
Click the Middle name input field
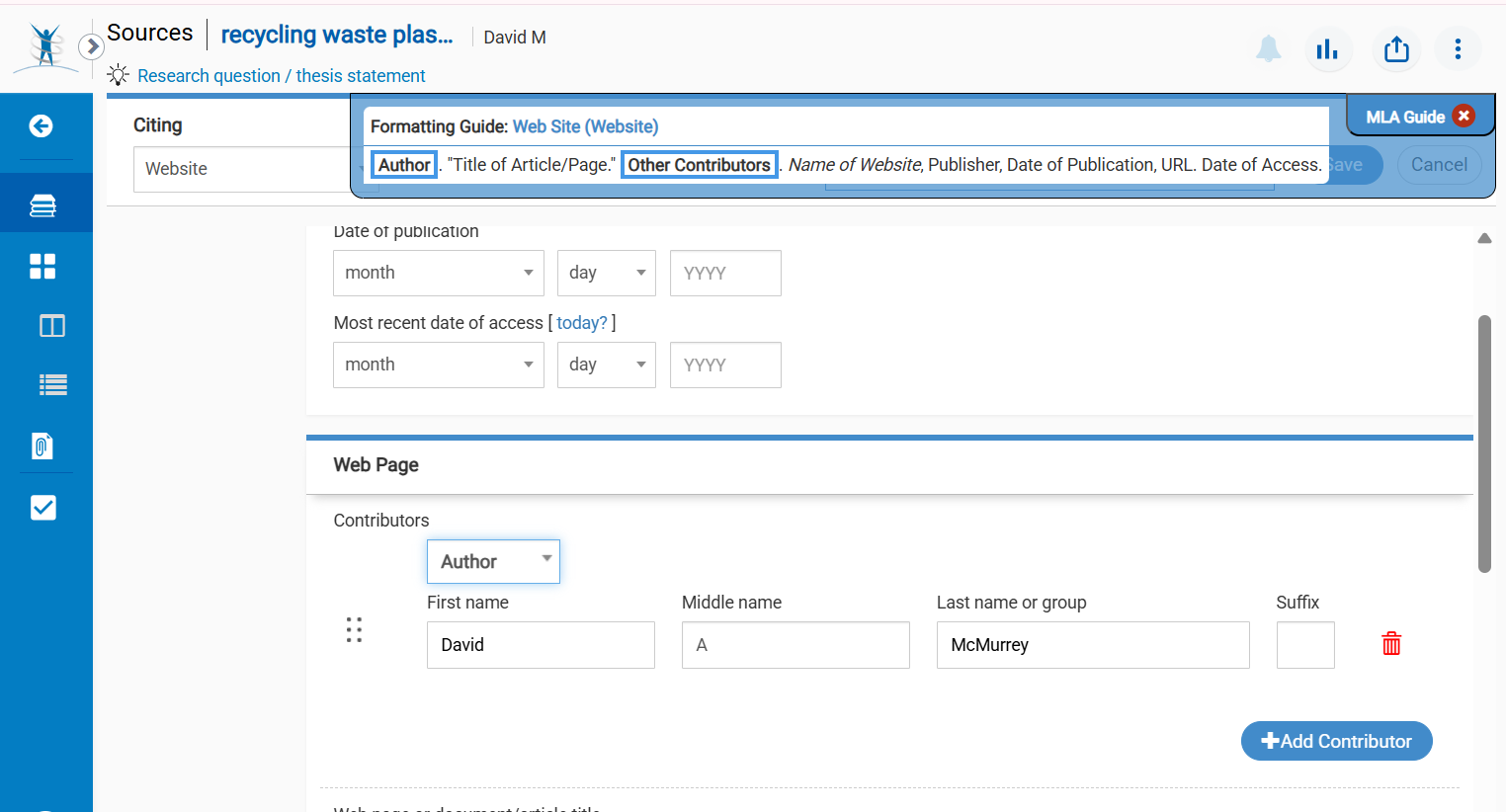[795, 645]
